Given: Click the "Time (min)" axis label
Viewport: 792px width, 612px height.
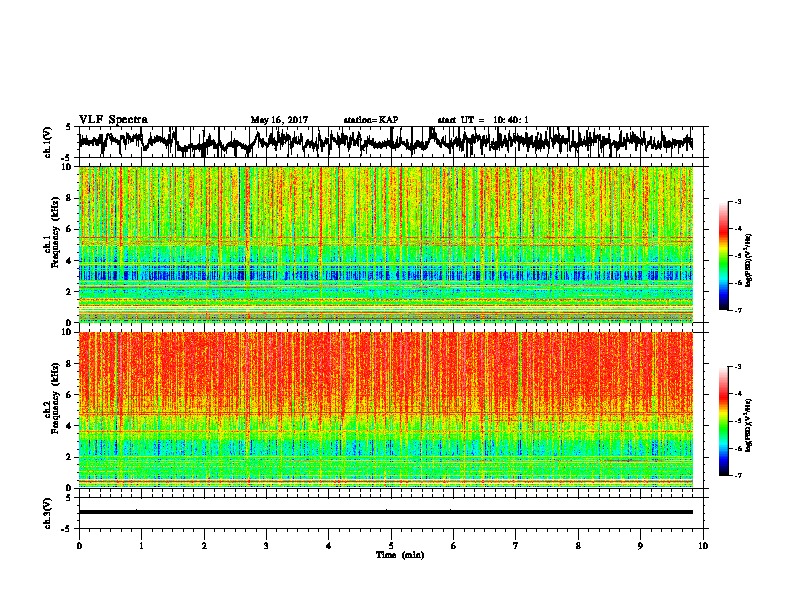Looking at the screenshot, I should [400, 555].
